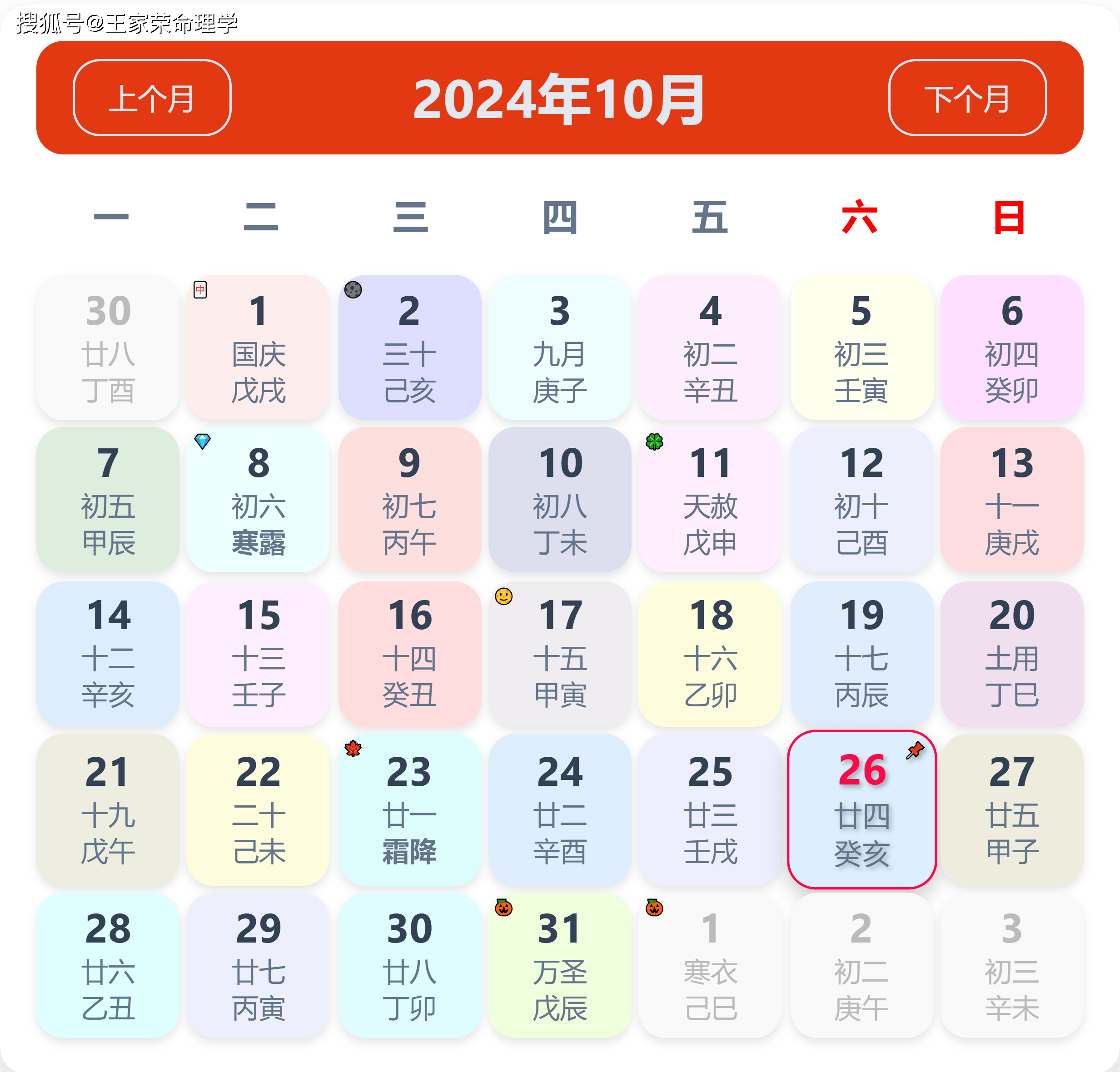Select the date 27 廿五 甲子

pyautogui.click(x=1012, y=810)
